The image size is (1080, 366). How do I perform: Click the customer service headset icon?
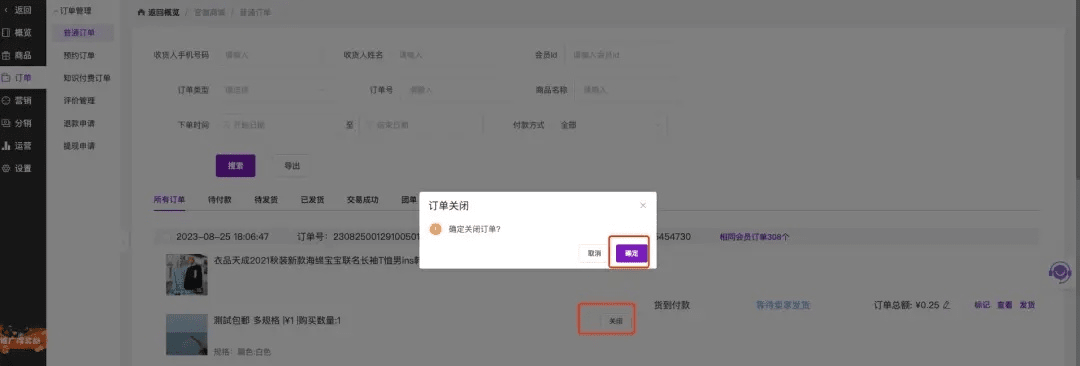(x=1059, y=272)
